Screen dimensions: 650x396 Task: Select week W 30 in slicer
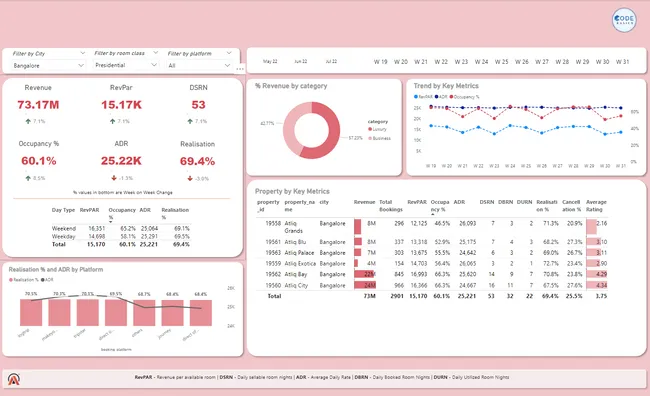602,62
